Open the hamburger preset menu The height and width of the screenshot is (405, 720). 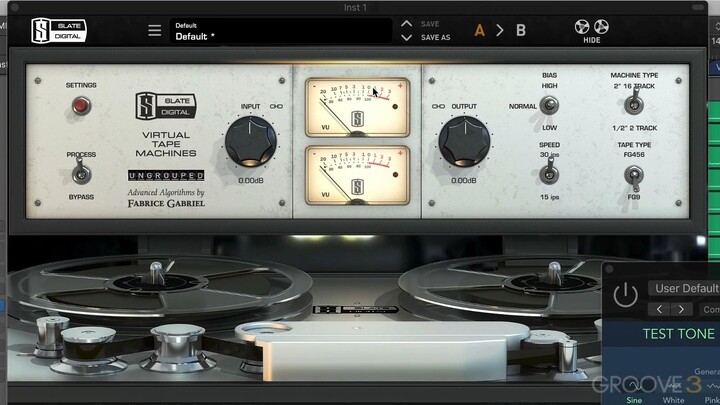point(155,30)
